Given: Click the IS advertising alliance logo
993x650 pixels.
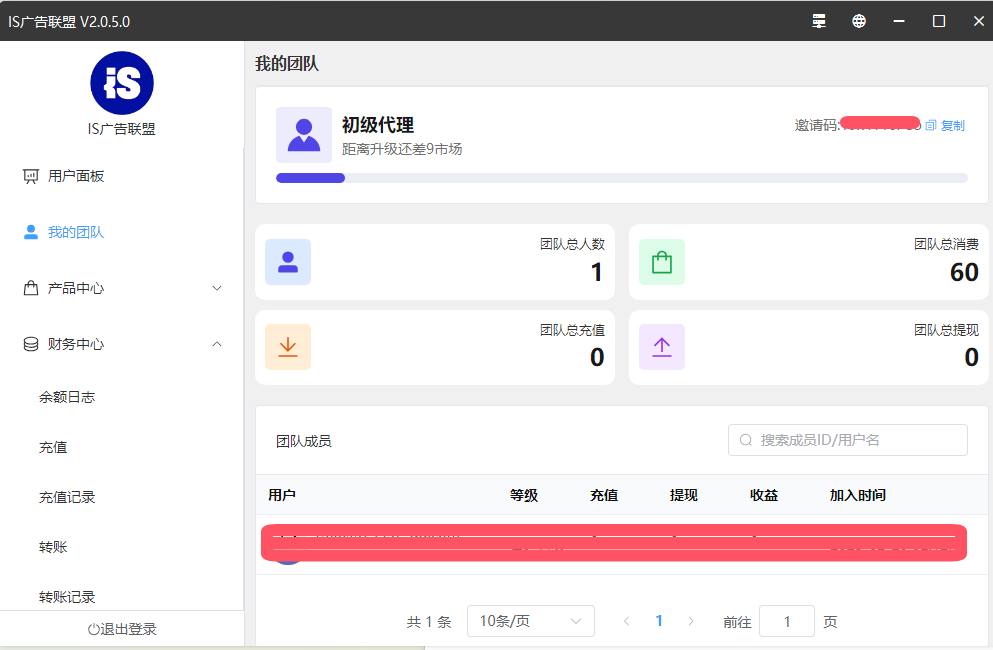Looking at the screenshot, I should click(122, 83).
